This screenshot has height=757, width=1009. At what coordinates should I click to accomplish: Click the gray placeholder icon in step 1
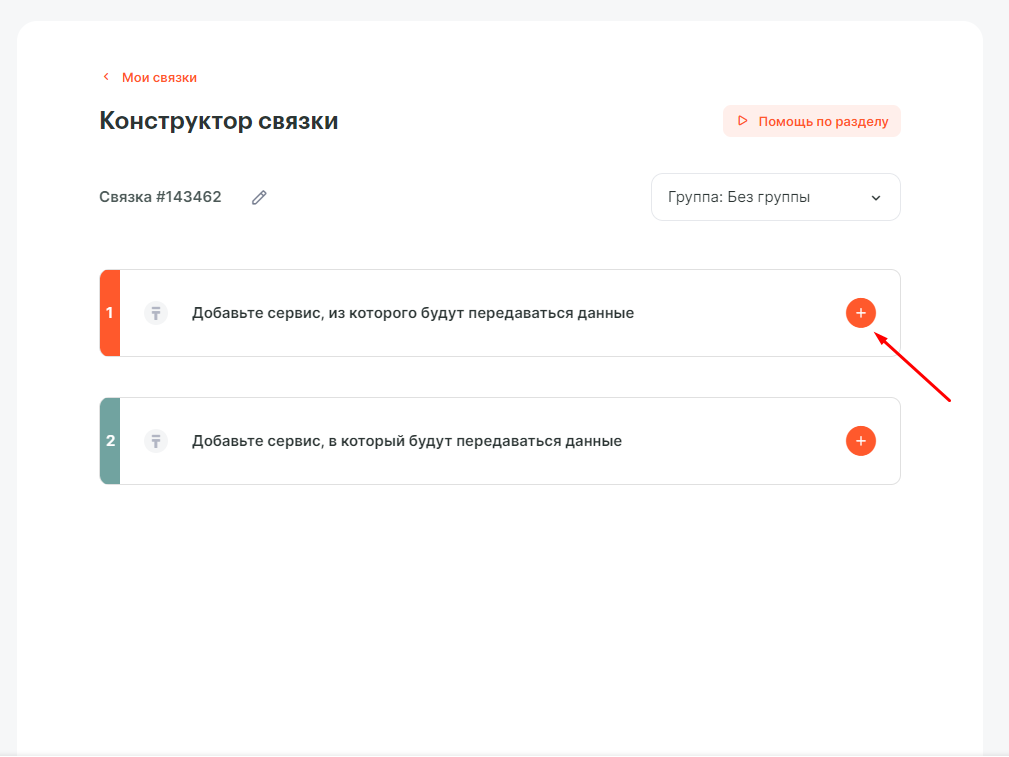[x=156, y=313]
